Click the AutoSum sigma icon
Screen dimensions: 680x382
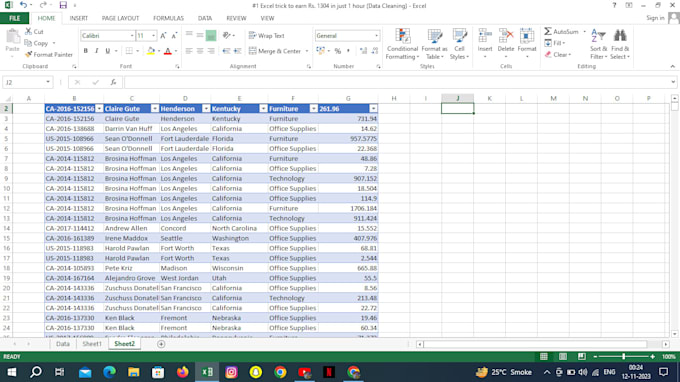click(x=548, y=31)
